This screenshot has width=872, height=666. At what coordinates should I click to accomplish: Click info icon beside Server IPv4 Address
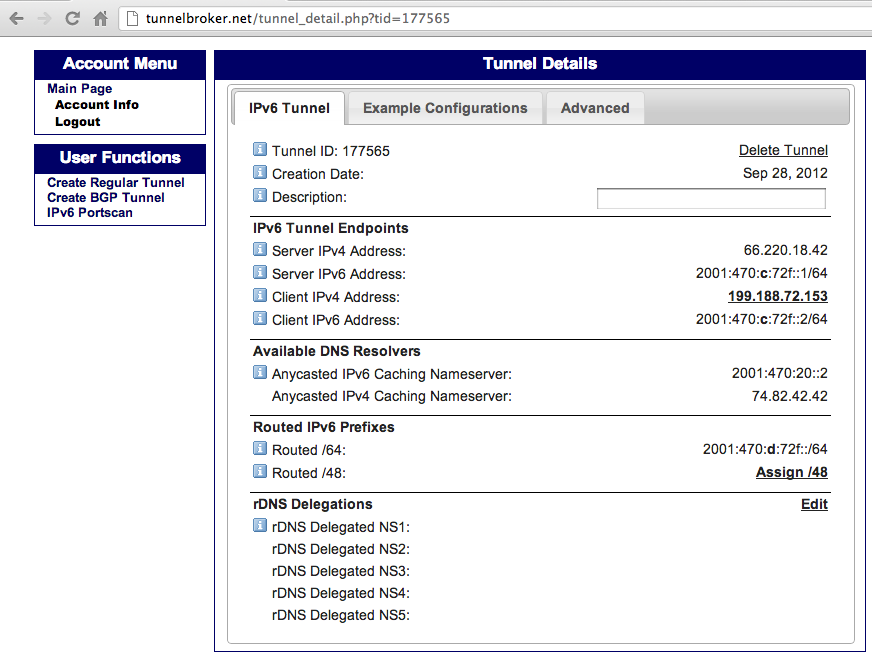(x=260, y=250)
